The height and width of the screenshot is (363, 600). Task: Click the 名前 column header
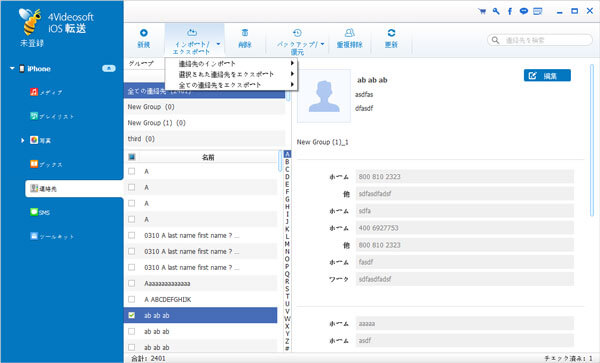208,157
